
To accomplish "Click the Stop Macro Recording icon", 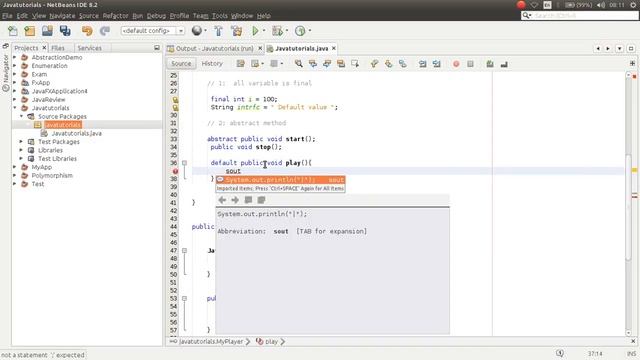I will coord(470,64).
